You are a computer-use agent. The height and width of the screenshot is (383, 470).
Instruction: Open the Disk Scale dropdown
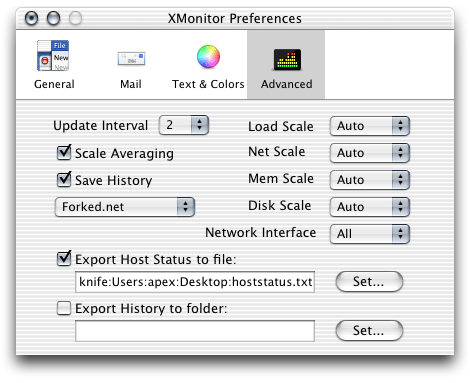pos(370,207)
